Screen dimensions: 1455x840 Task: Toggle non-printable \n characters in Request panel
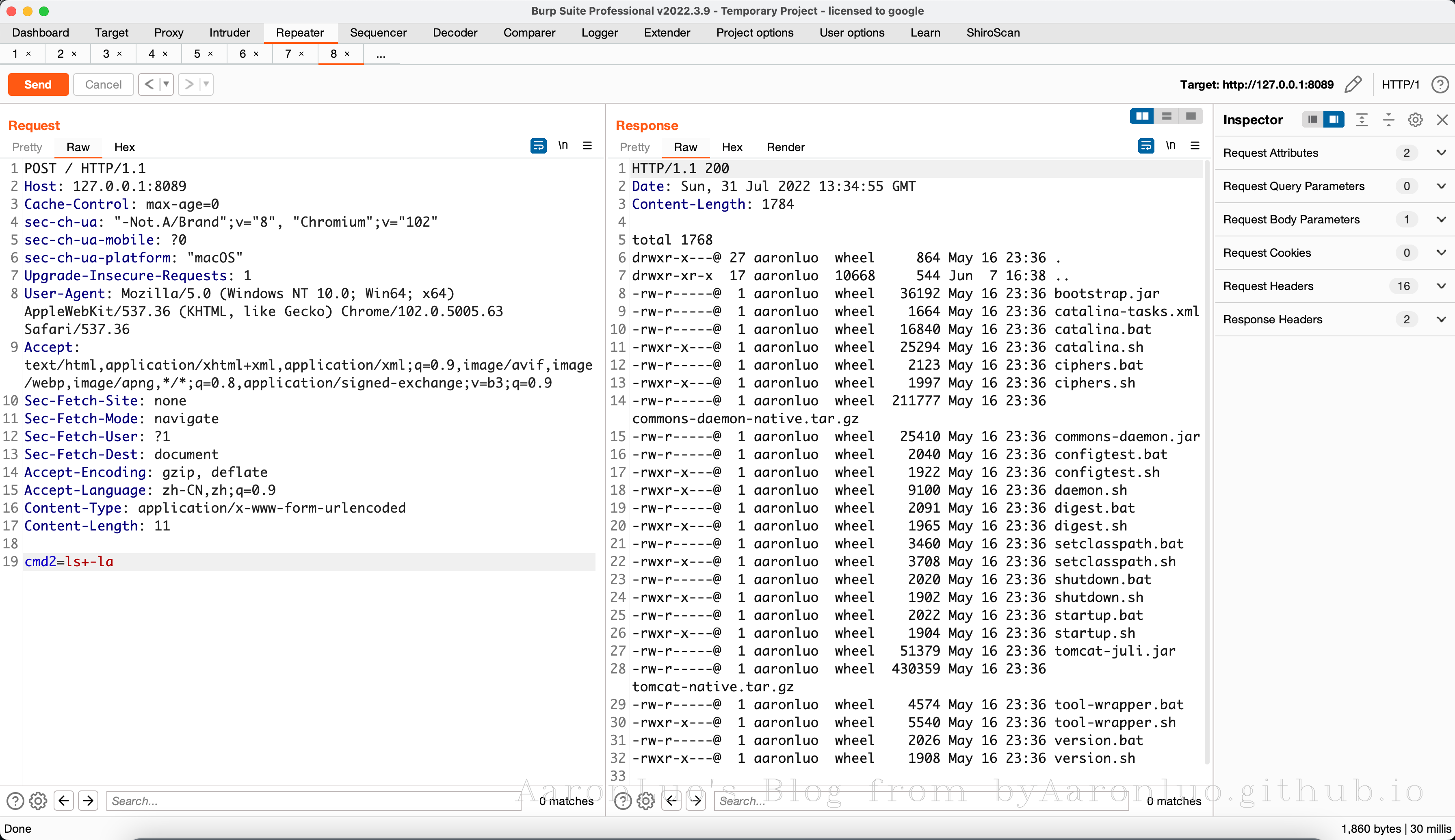click(563, 145)
